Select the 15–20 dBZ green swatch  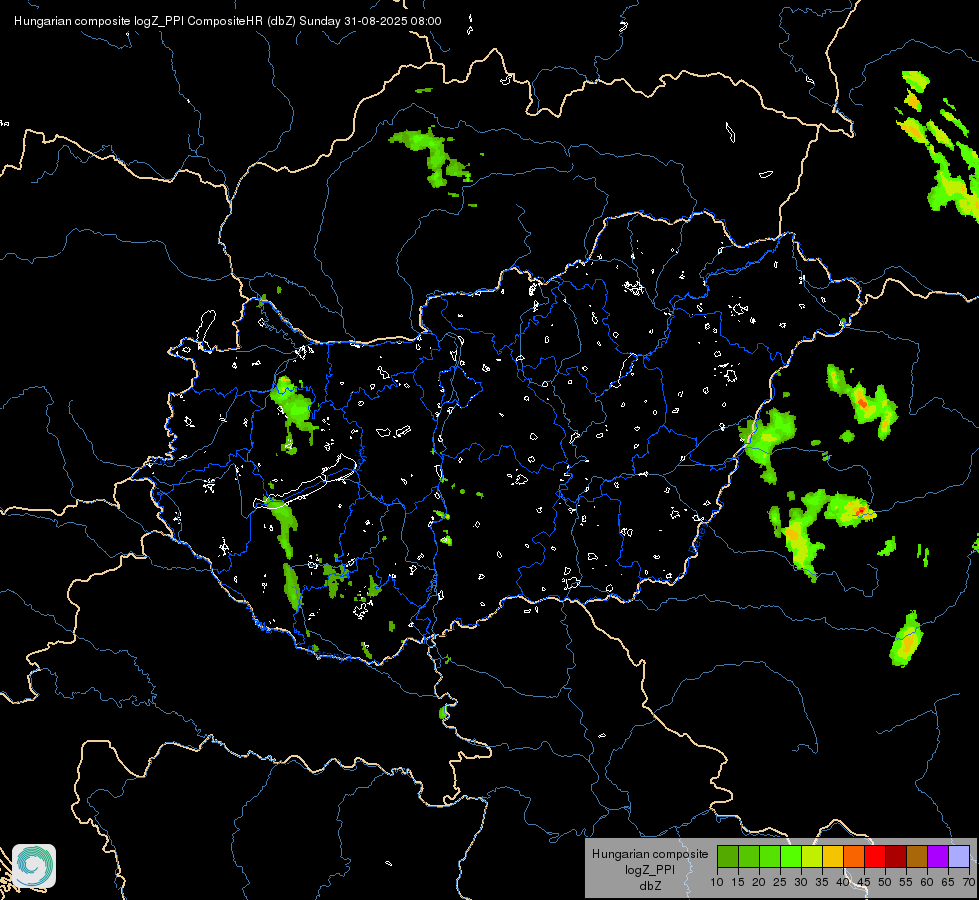coord(749,856)
